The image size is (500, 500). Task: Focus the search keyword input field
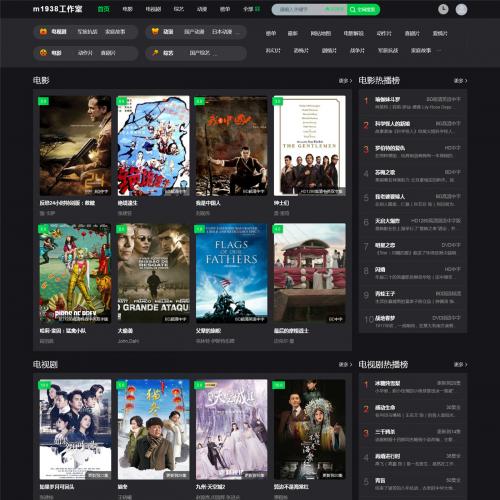309,10
